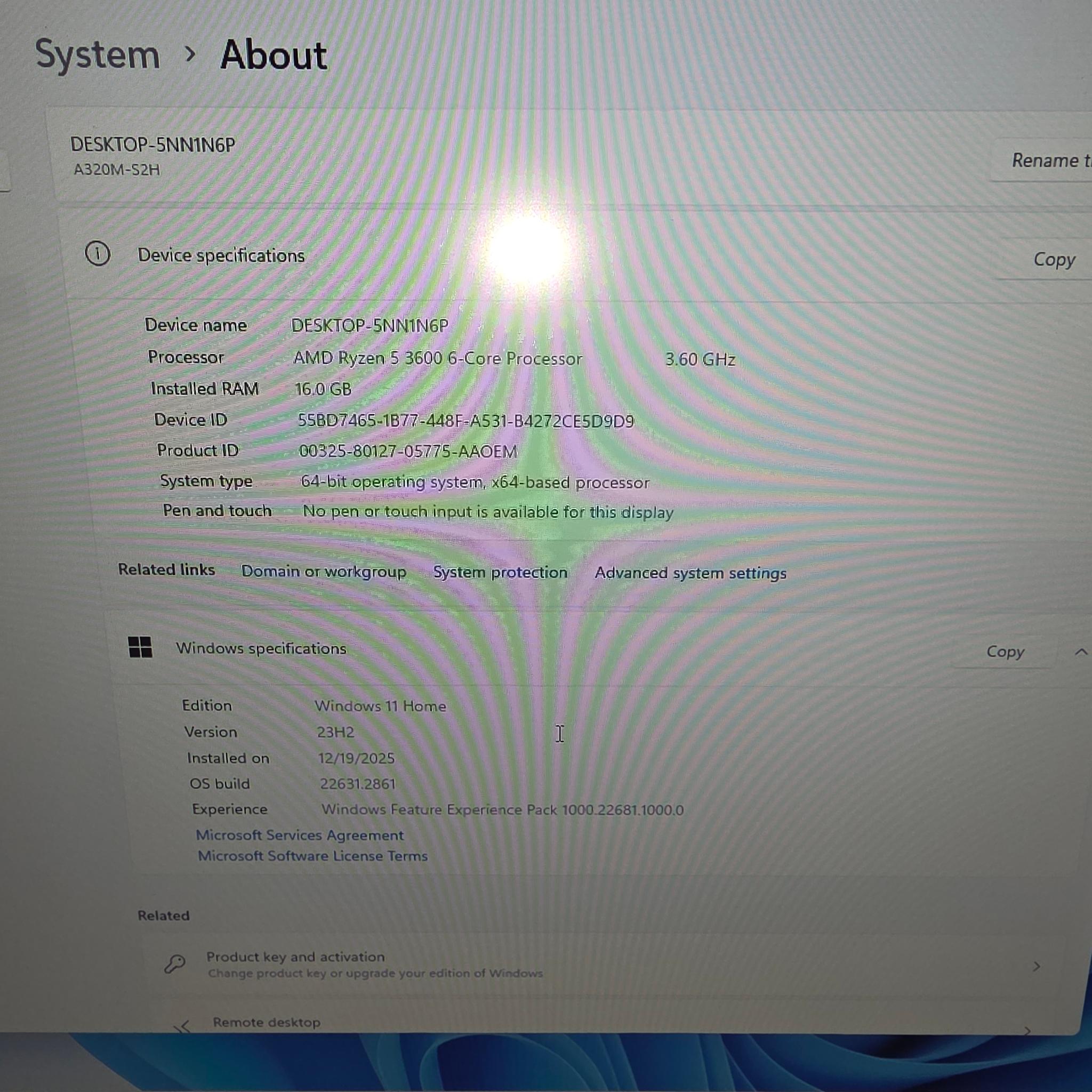
Task: Click the Related links label
Action: coord(166,569)
